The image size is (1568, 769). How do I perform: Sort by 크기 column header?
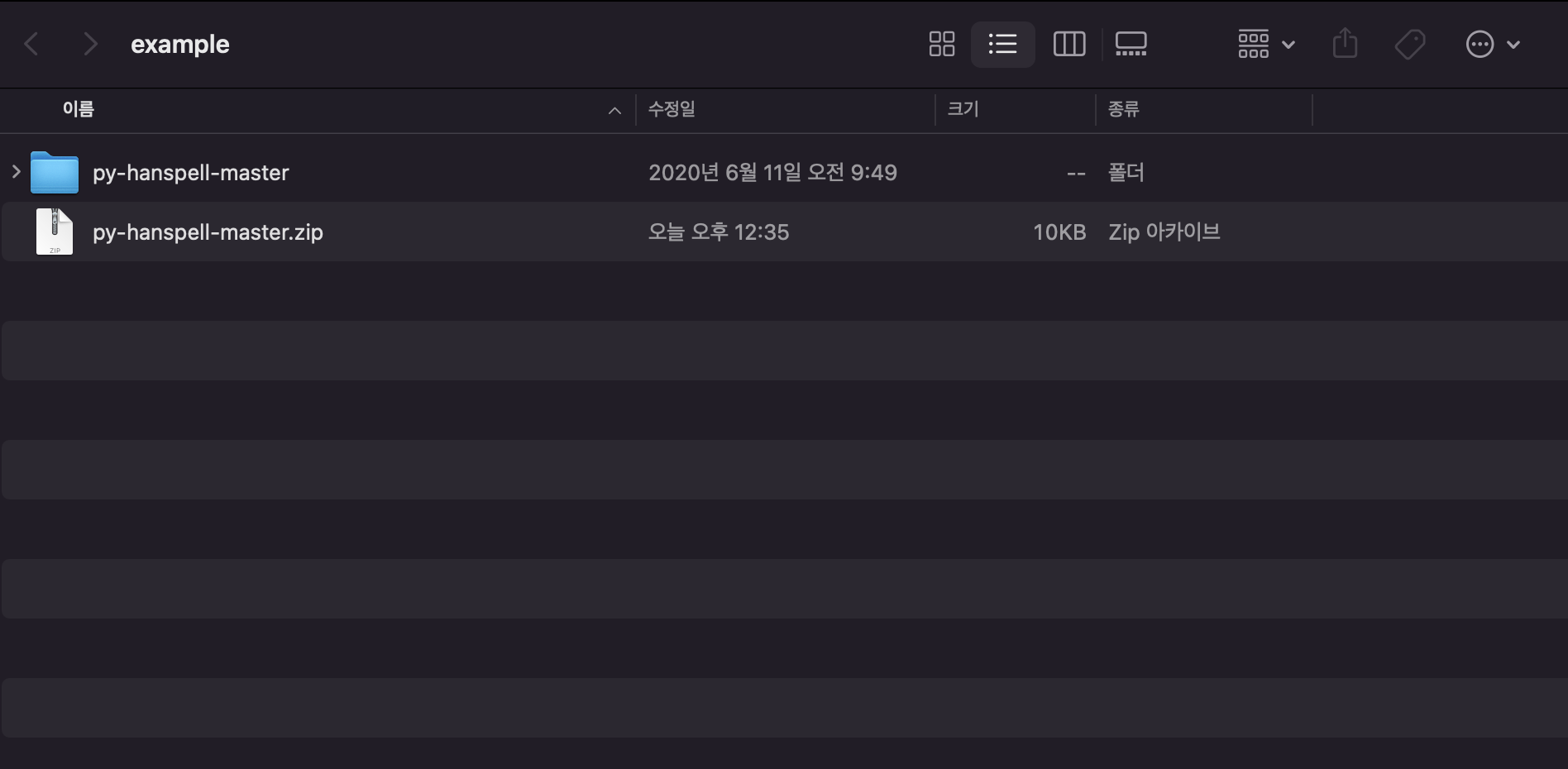(963, 109)
